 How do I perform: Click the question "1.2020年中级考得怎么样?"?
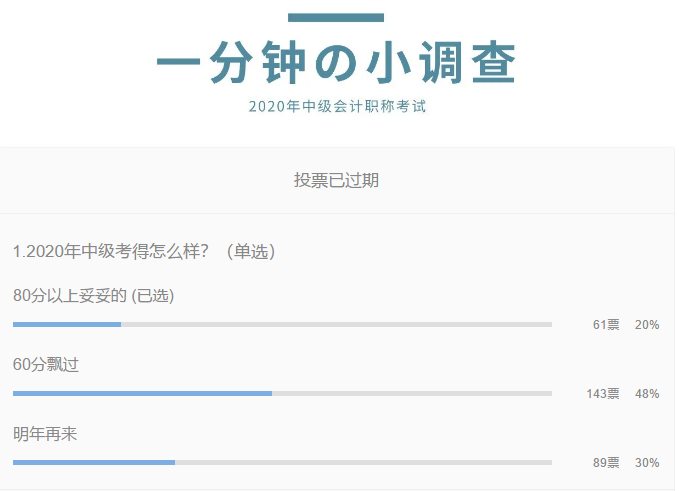click(x=111, y=251)
